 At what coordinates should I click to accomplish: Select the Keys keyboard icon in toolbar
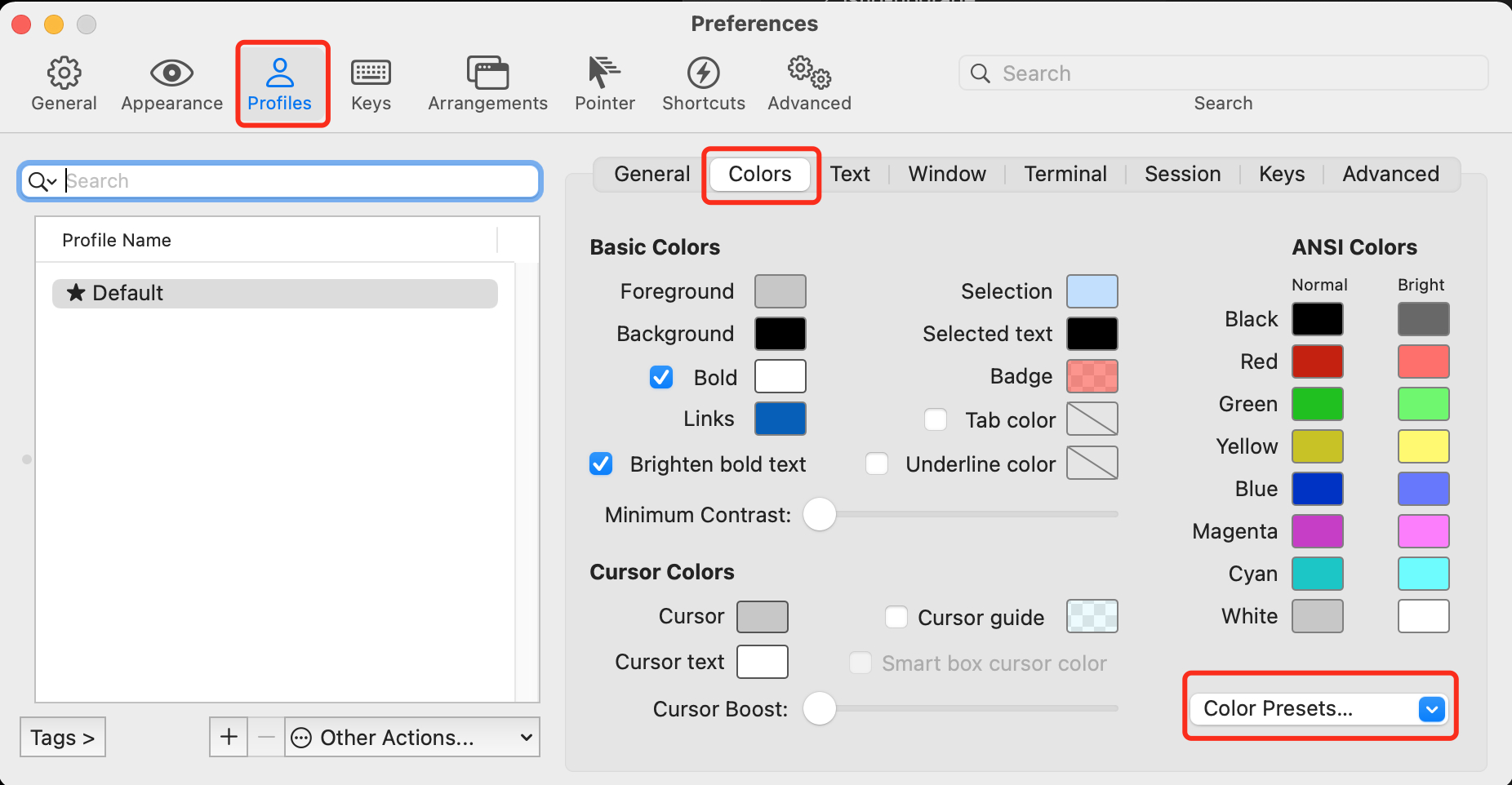click(x=371, y=73)
